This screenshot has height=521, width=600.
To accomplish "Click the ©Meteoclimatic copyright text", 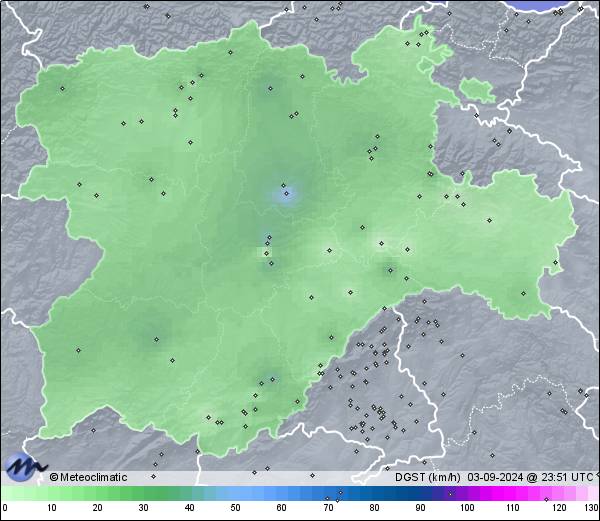I will (x=88, y=477).
